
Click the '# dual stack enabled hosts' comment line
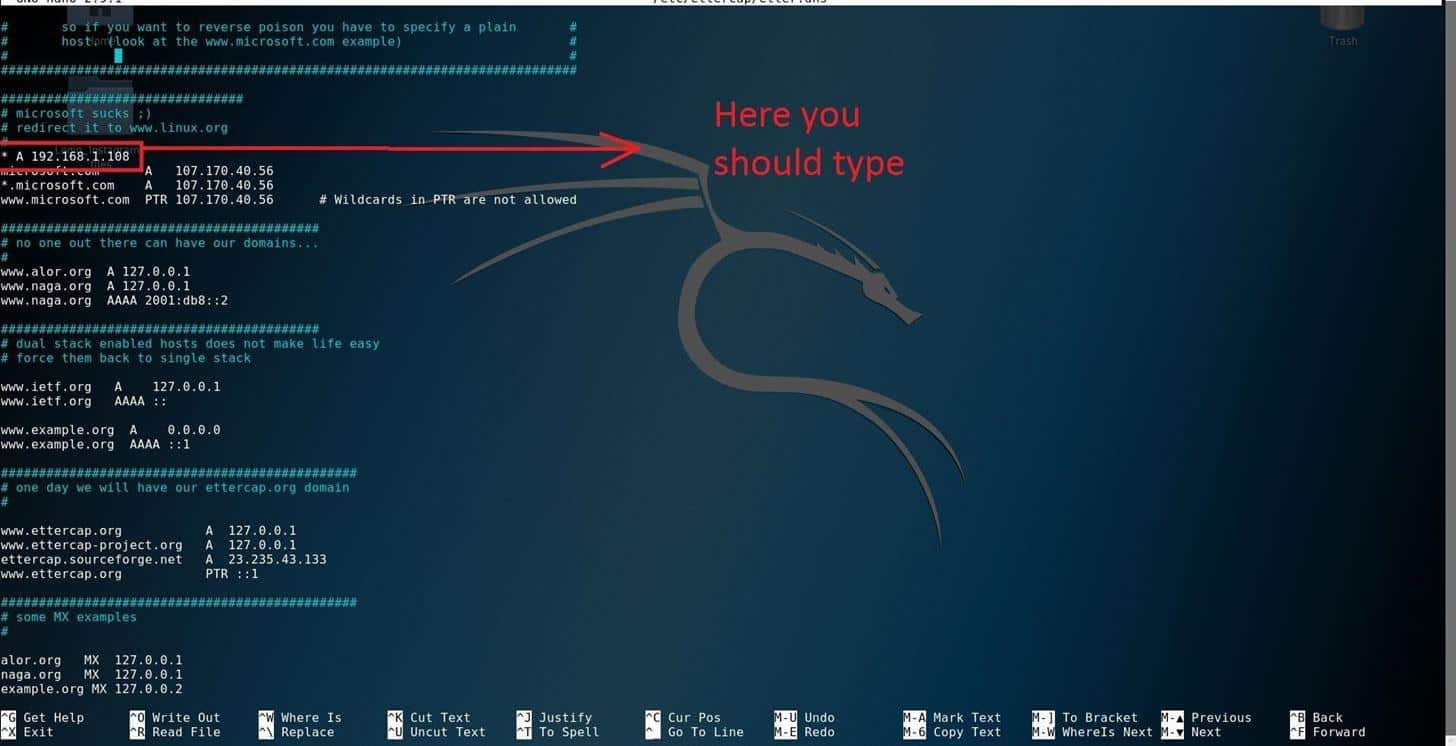(x=191, y=344)
